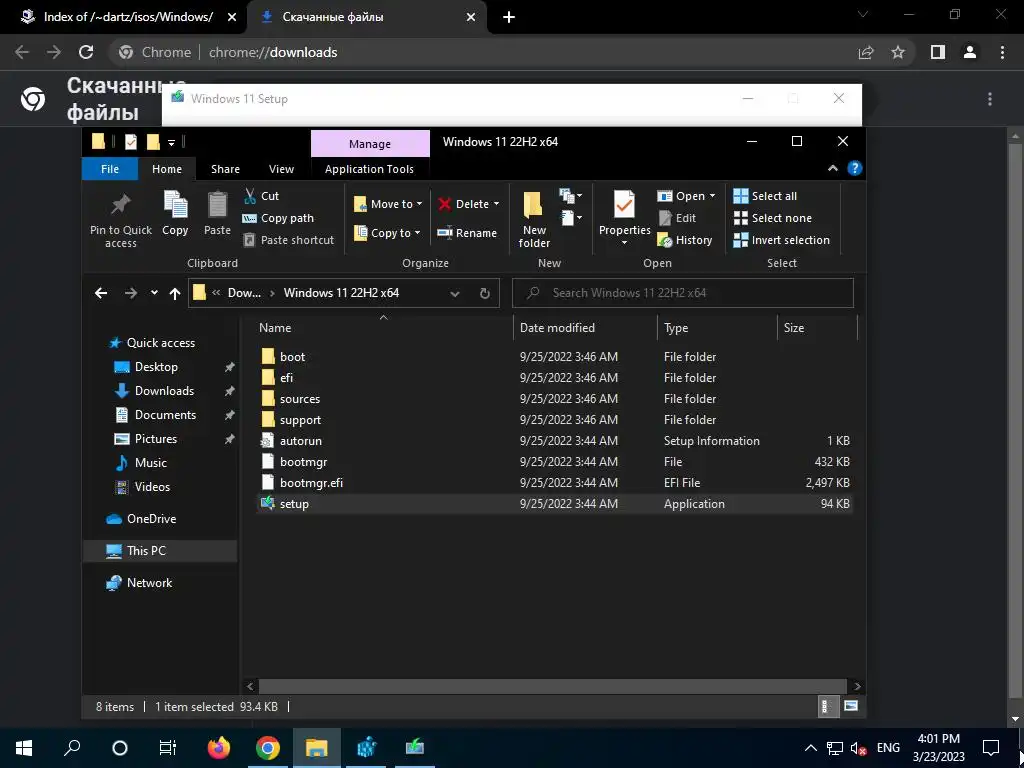Select the support folder

(300, 419)
